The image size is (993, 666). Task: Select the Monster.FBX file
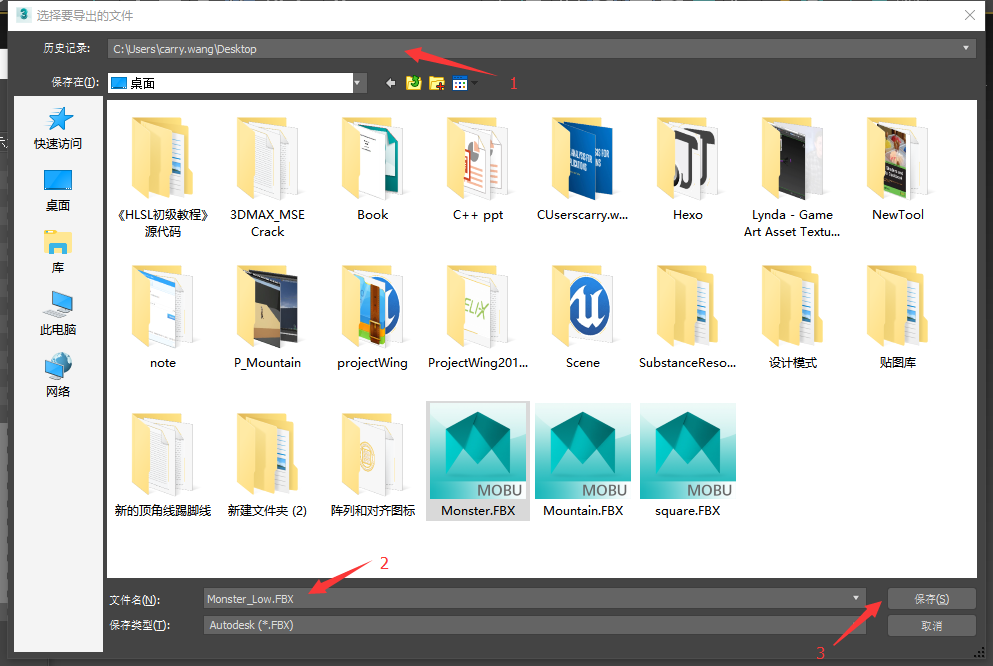point(478,462)
